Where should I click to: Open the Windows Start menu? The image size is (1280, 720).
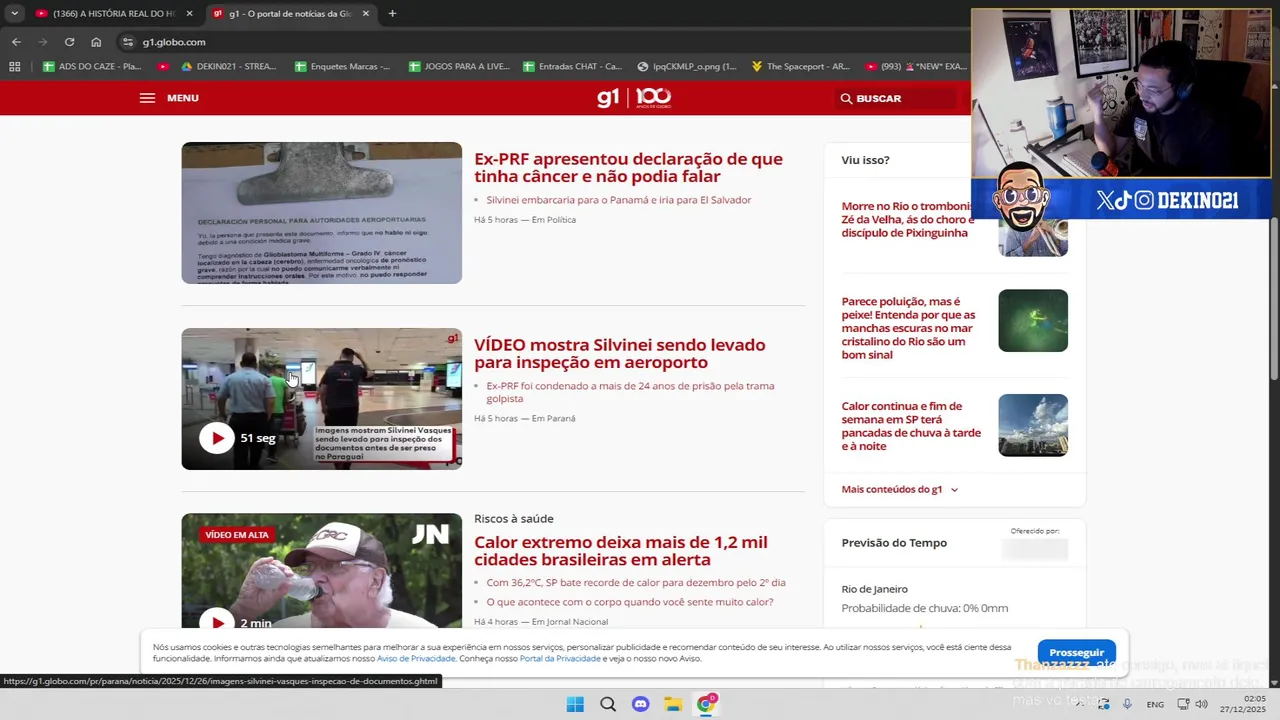point(575,704)
